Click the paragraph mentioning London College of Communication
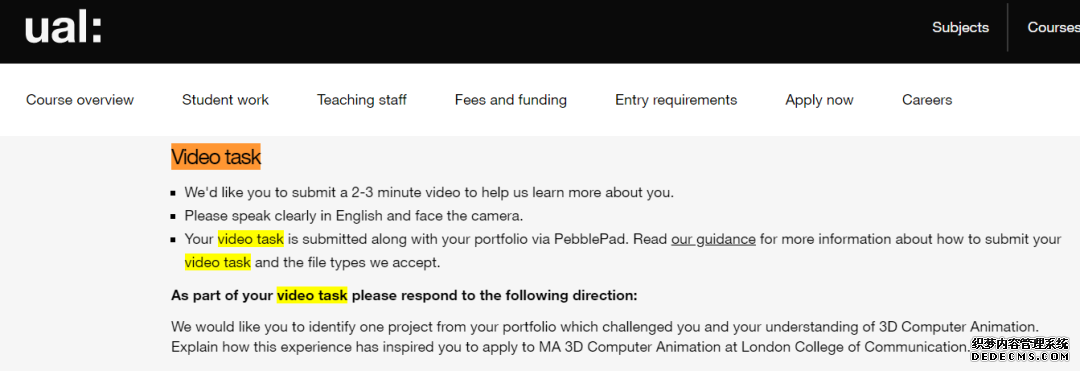1080x371 pixels. [605, 336]
